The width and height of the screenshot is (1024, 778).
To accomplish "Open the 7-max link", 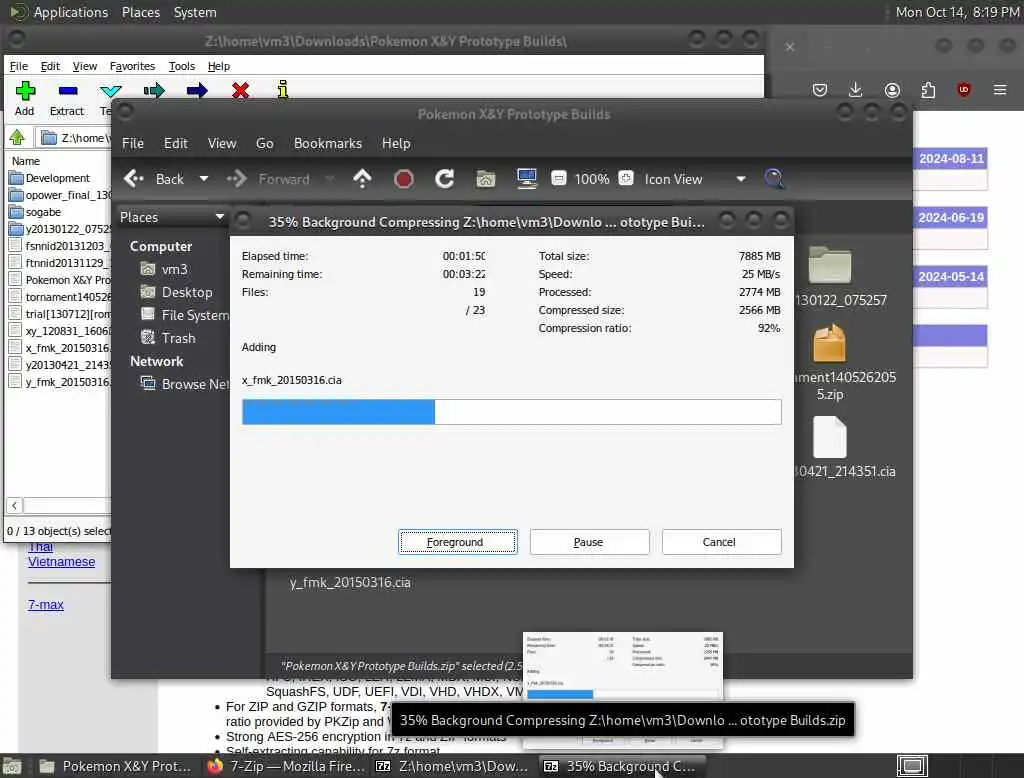I will point(46,605).
